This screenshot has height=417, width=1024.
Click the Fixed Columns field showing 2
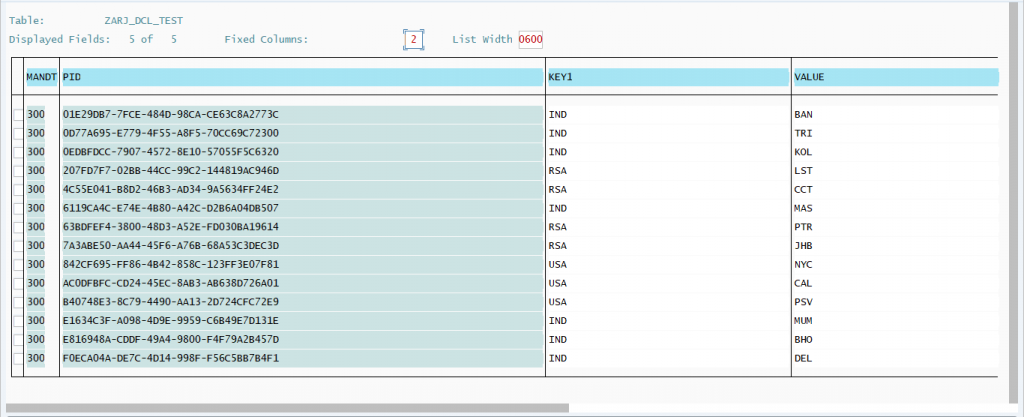point(413,40)
